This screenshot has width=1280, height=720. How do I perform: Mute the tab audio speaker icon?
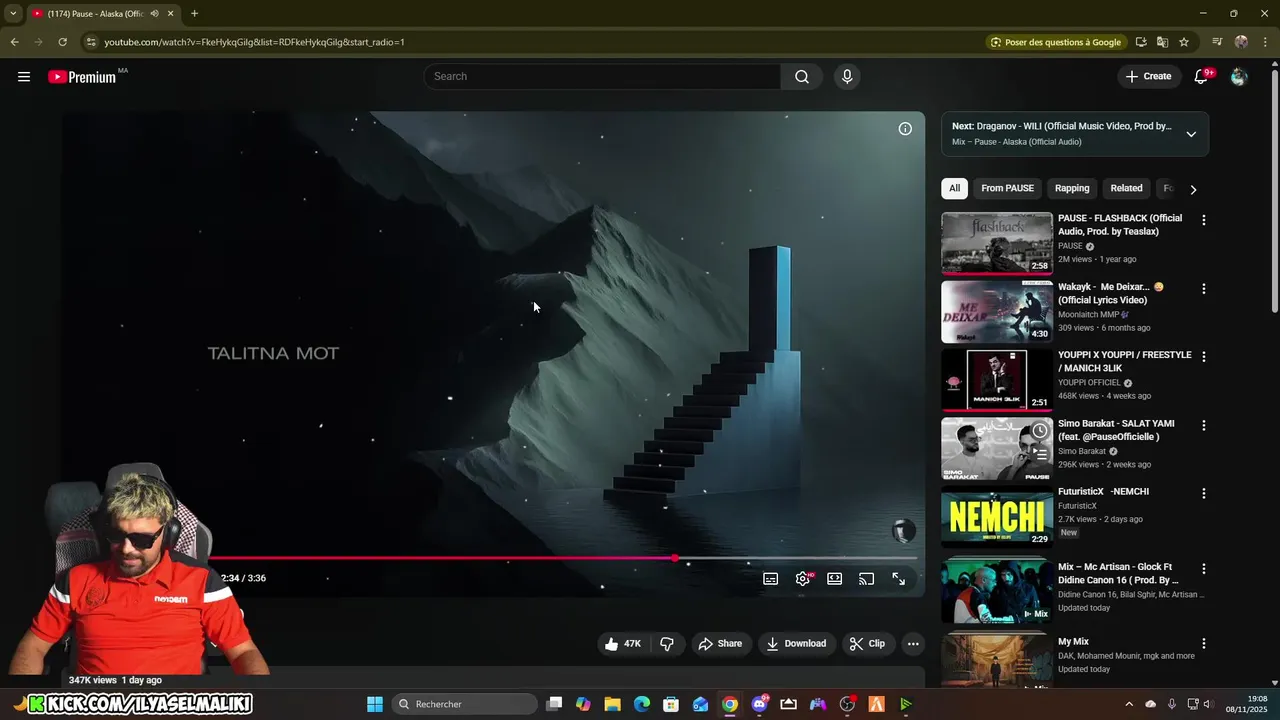pos(154,14)
